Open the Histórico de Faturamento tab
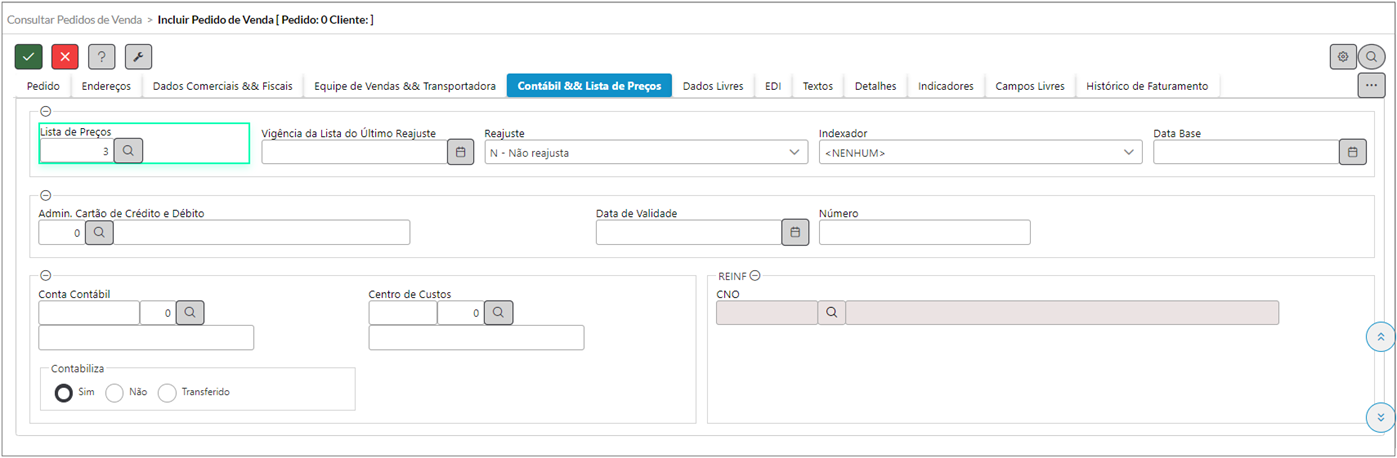 [1147, 86]
